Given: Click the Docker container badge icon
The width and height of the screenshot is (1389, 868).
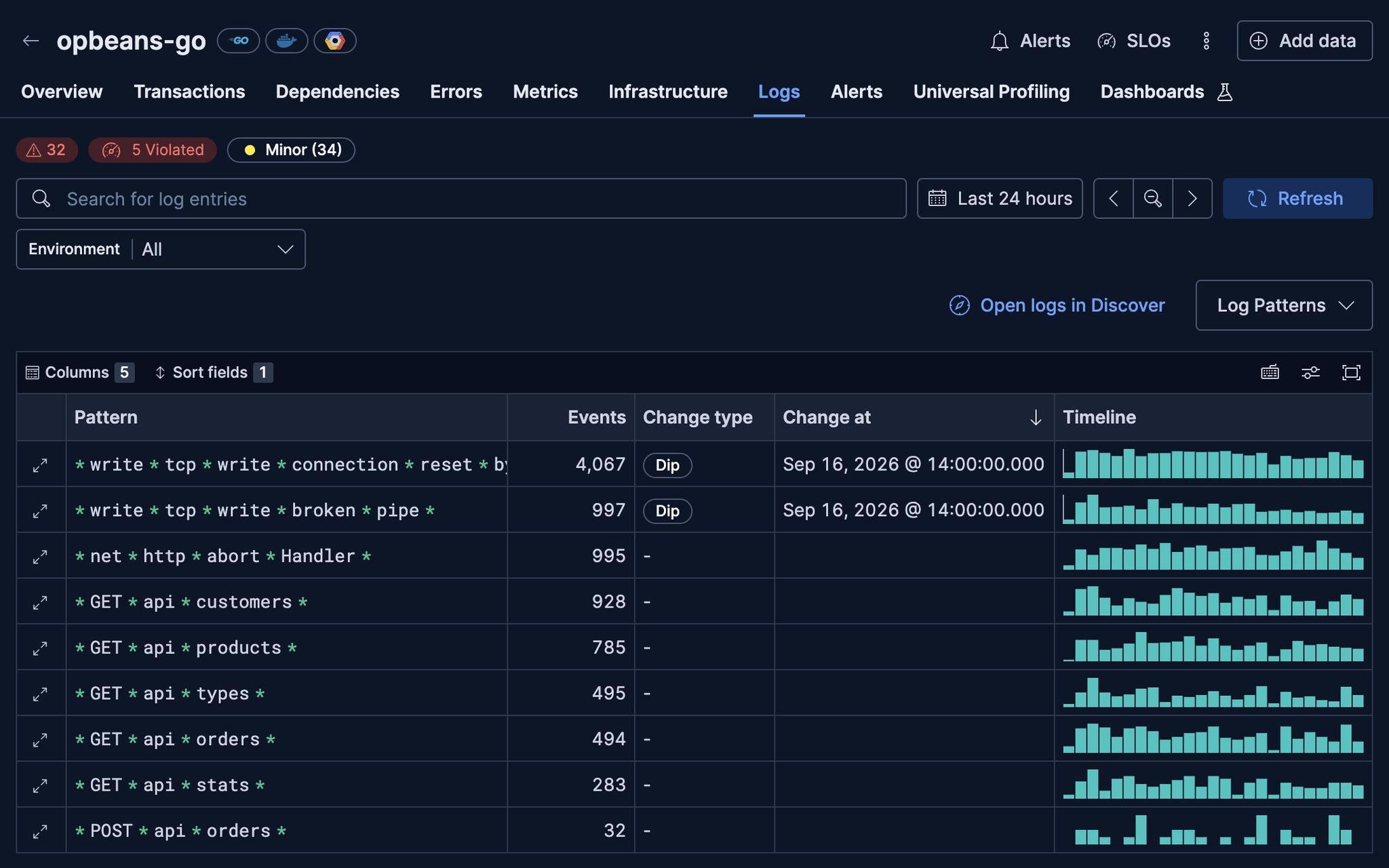Looking at the screenshot, I should (x=286, y=41).
